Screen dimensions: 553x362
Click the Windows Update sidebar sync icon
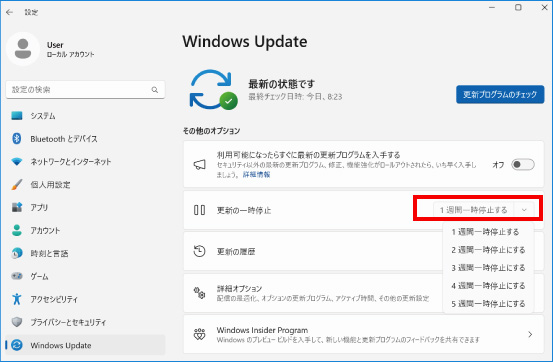[x=17, y=345]
